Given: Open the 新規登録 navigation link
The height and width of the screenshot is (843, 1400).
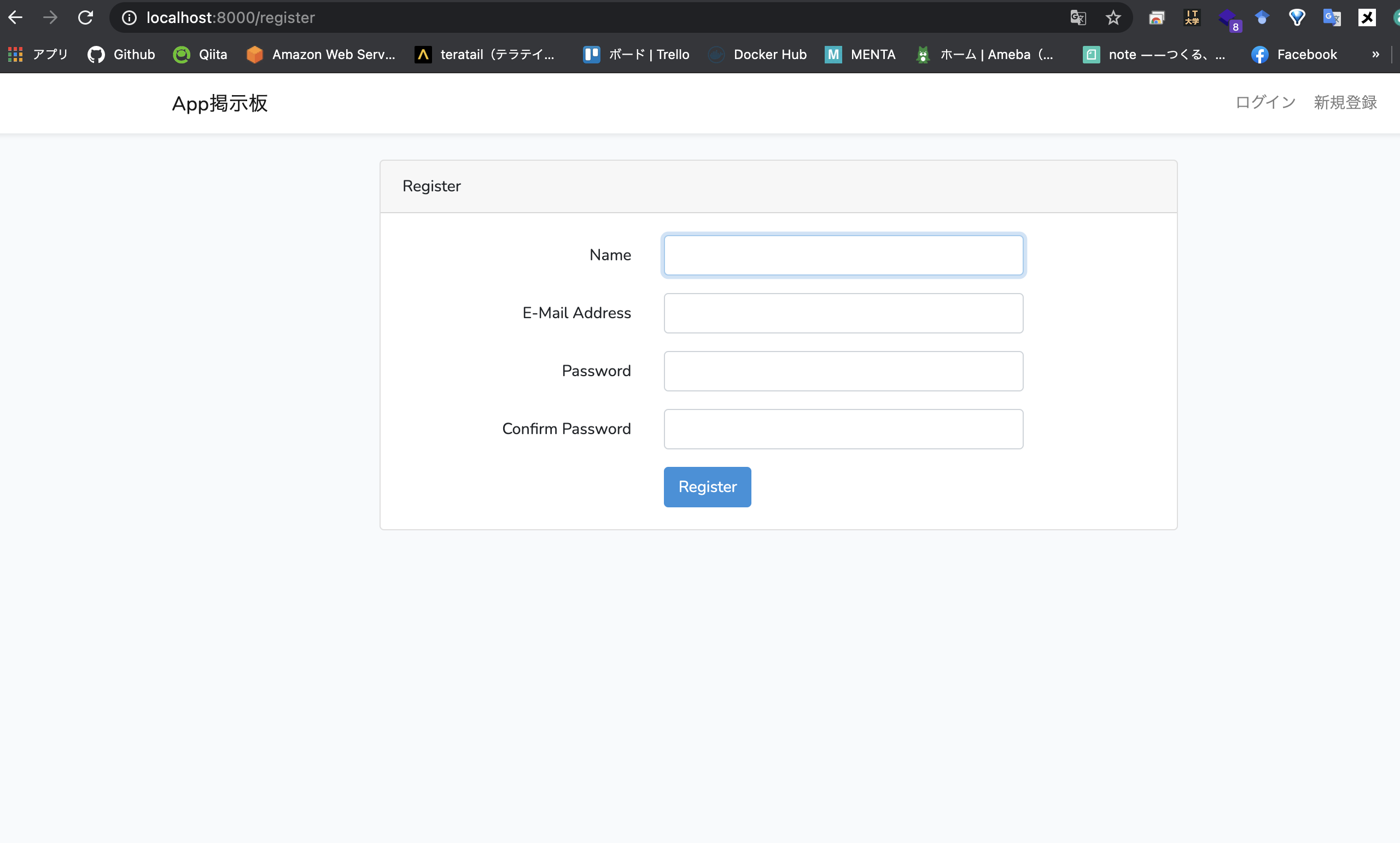Looking at the screenshot, I should (x=1345, y=103).
